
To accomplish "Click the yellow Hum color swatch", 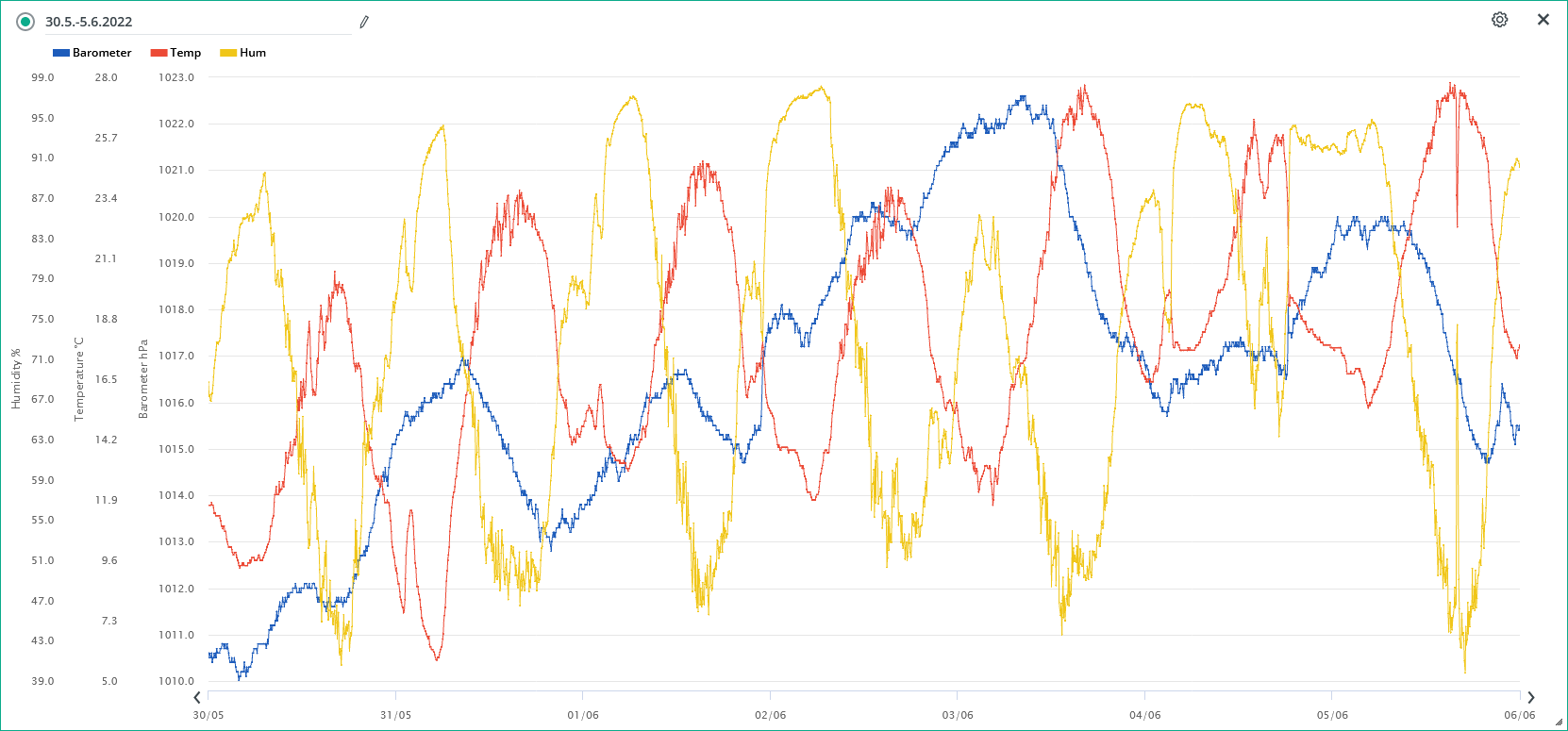I will coord(228,53).
